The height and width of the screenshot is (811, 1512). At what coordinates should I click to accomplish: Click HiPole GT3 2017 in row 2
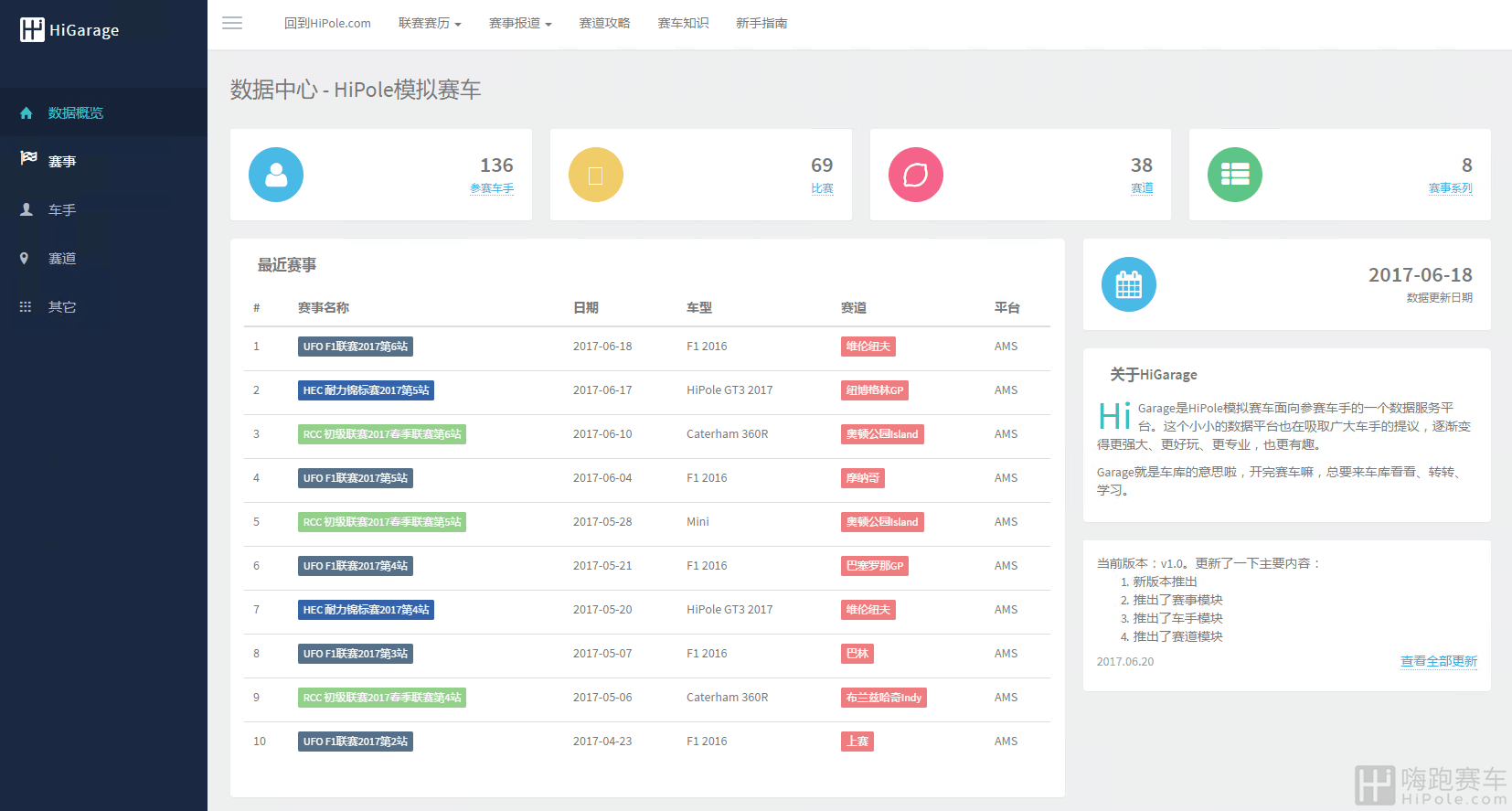[729, 390]
